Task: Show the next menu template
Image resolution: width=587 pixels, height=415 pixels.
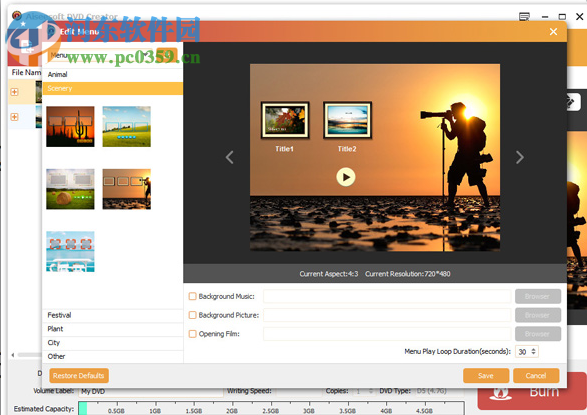Action: click(520, 157)
